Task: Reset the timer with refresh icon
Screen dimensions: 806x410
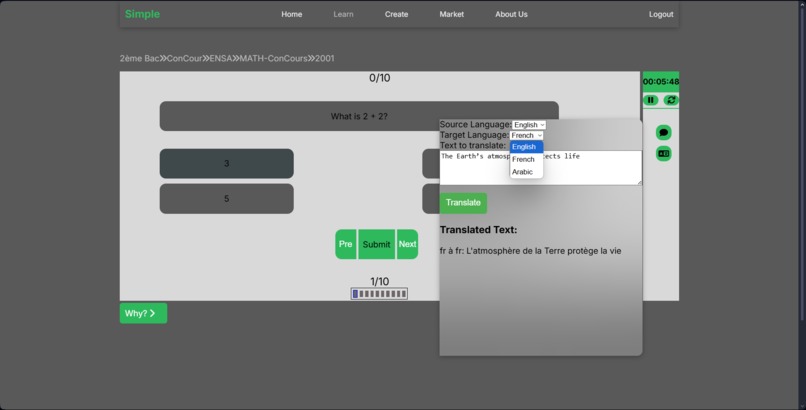Action: coord(671,100)
